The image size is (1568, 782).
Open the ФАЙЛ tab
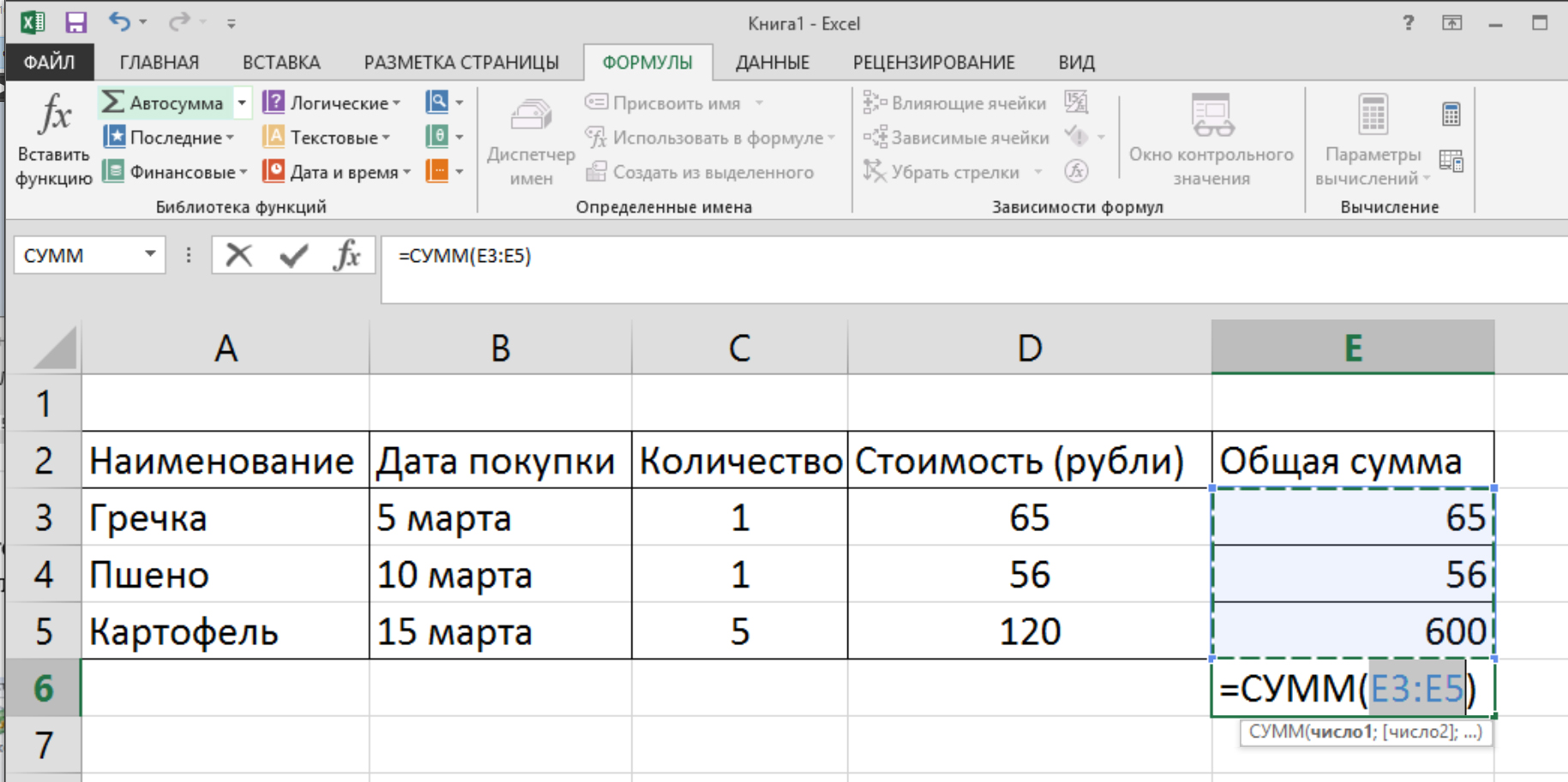(x=49, y=63)
